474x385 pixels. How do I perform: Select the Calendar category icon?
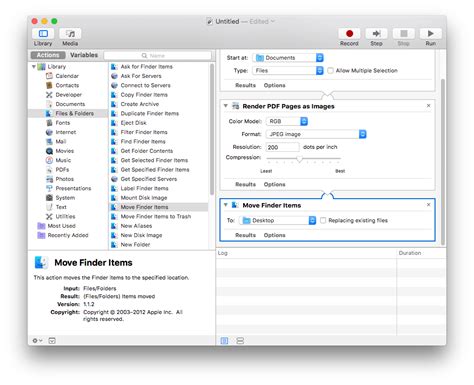coord(49,76)
